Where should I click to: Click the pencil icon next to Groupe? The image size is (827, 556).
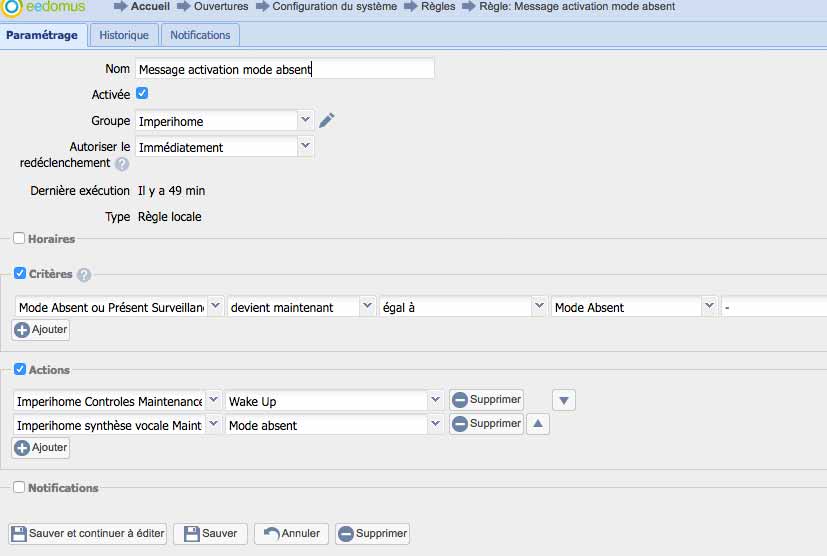(327, 121)
